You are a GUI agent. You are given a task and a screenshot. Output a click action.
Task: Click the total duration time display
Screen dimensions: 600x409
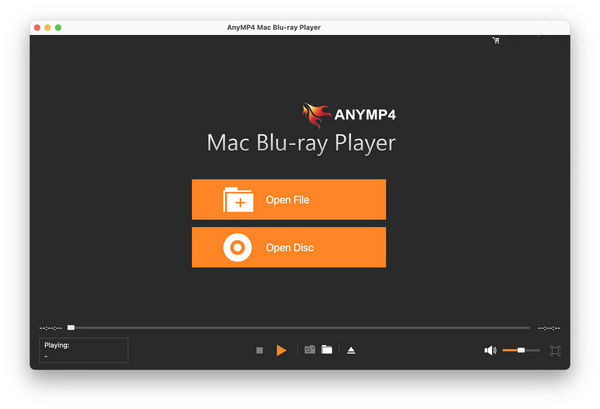(549, 328)
